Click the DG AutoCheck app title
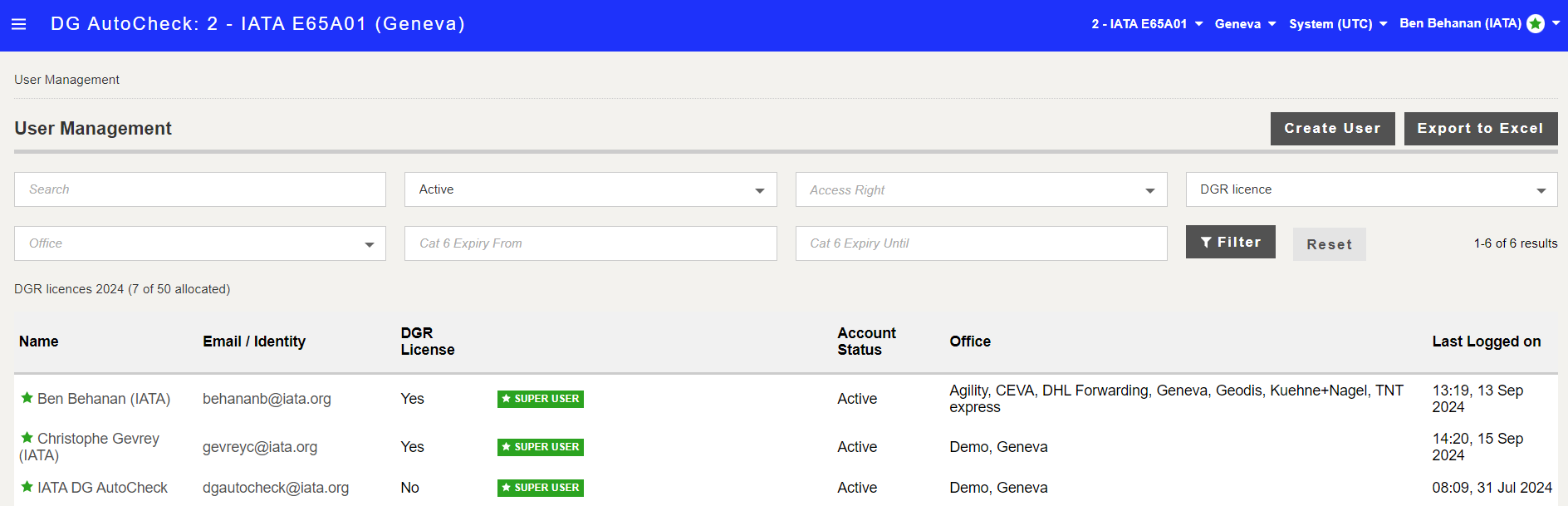This screenshot has height=506, width=1568. point(257,24)
